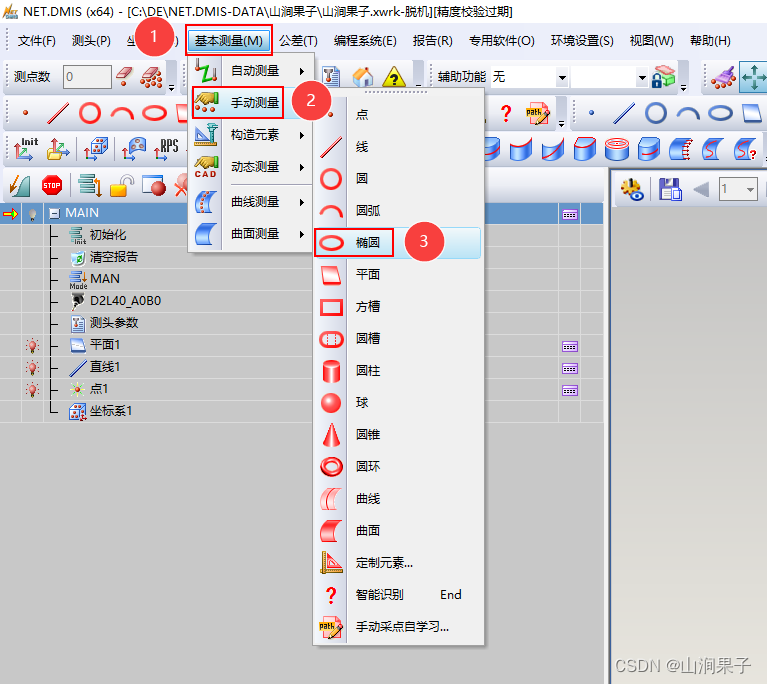Expand the 曲线测量 submenu
The height and width of the screenshot is (684, 767).
tap(254, 202)
